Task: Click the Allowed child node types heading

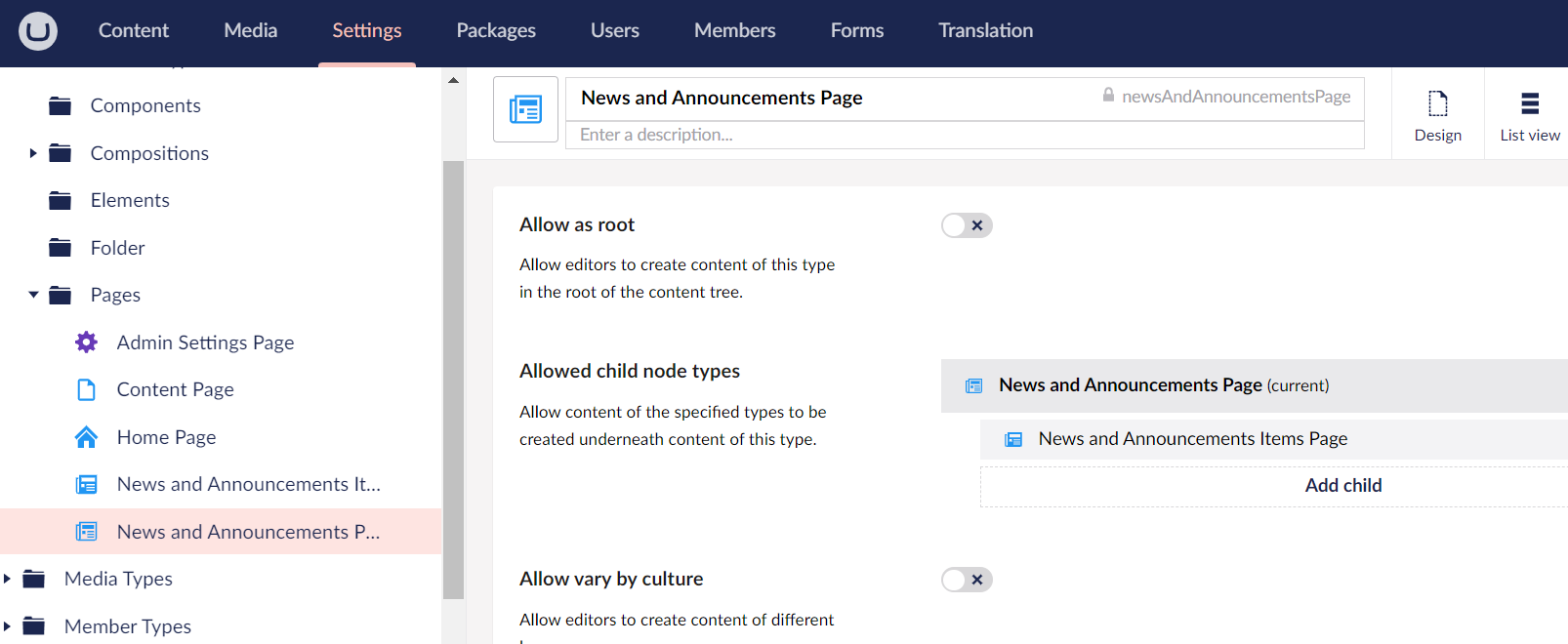Action: 630,371
